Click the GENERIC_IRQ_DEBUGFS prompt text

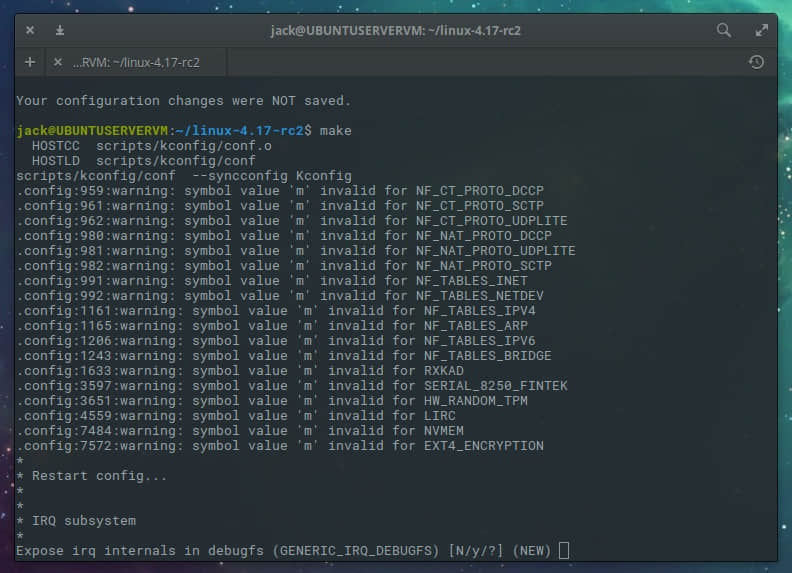(356, 550)
